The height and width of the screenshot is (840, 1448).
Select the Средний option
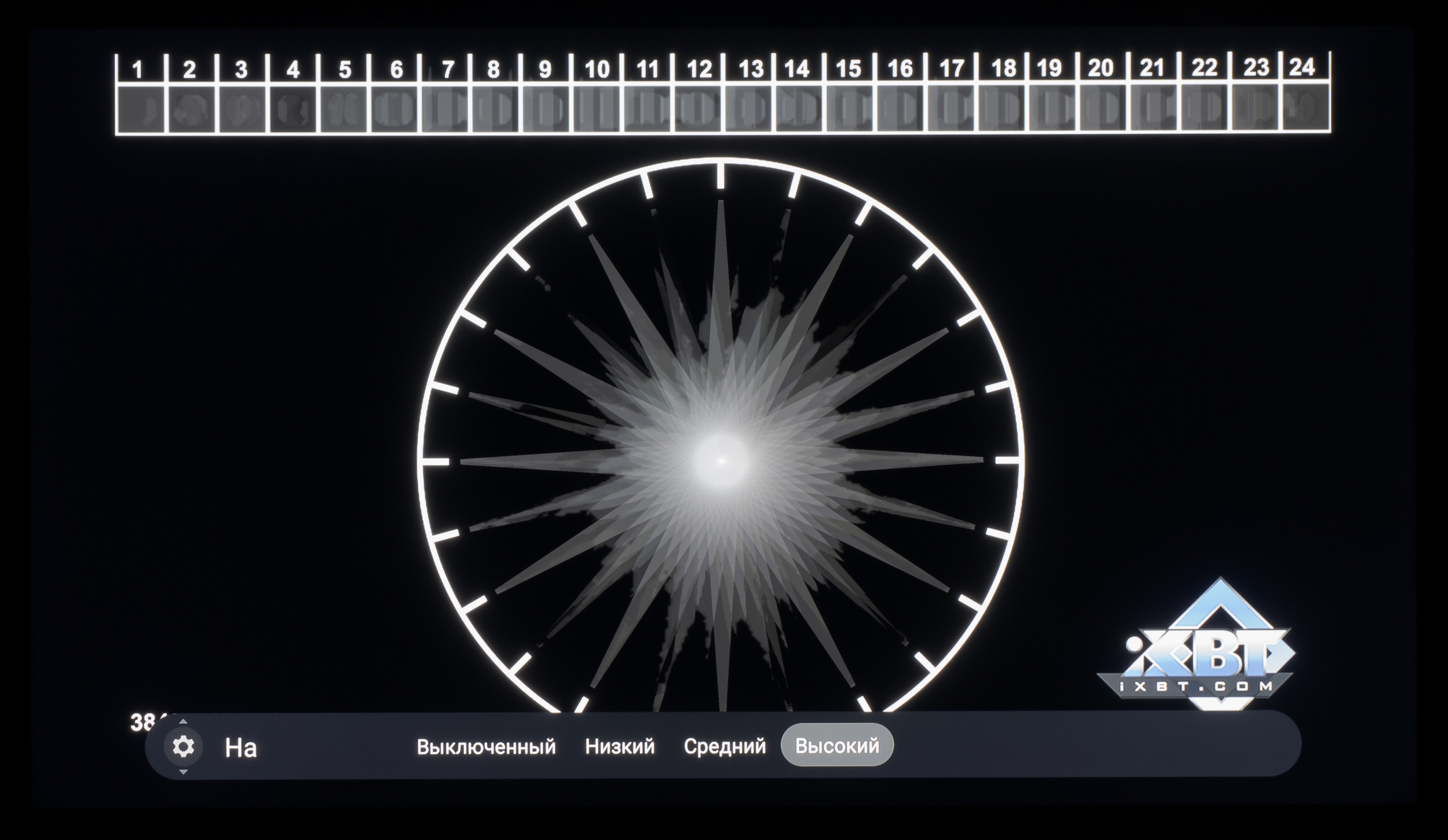click(724, 746)
